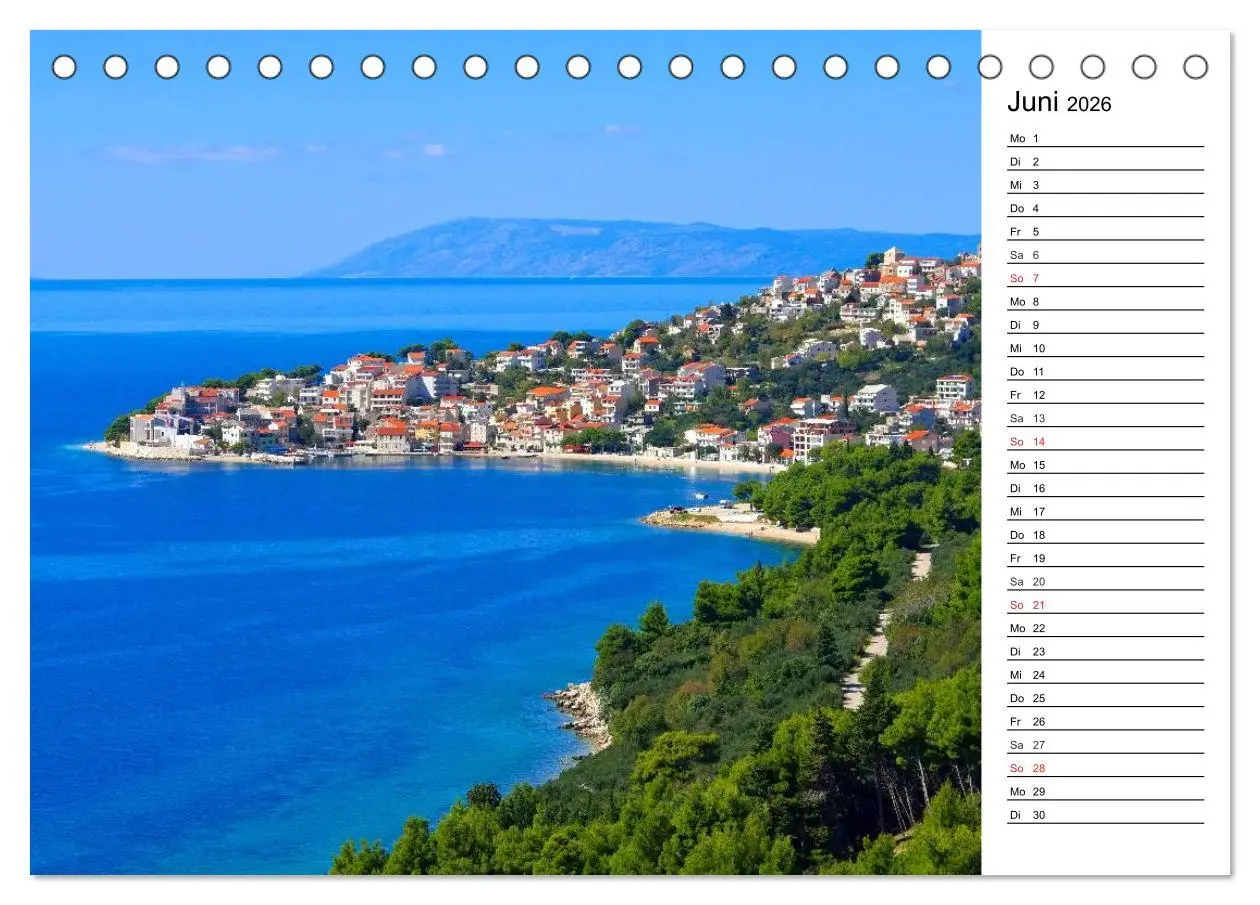Select the row 'Sa 27'
The height and width of the screenshot is (905, 1260).
coord(1105,745)
